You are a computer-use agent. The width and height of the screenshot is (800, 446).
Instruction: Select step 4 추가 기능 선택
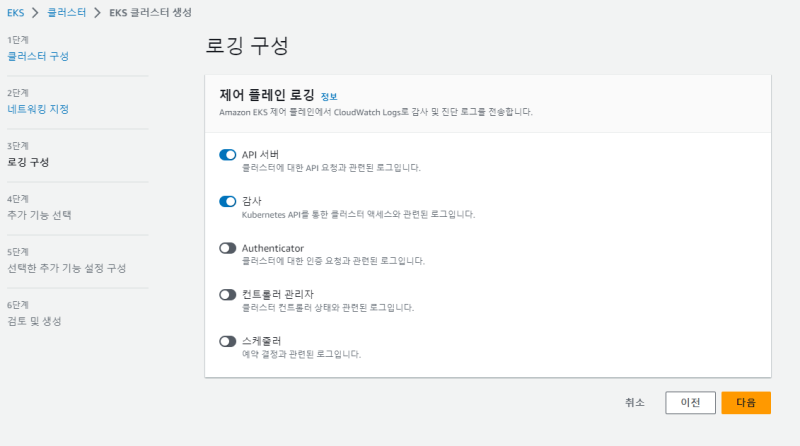tap(39, 214)
